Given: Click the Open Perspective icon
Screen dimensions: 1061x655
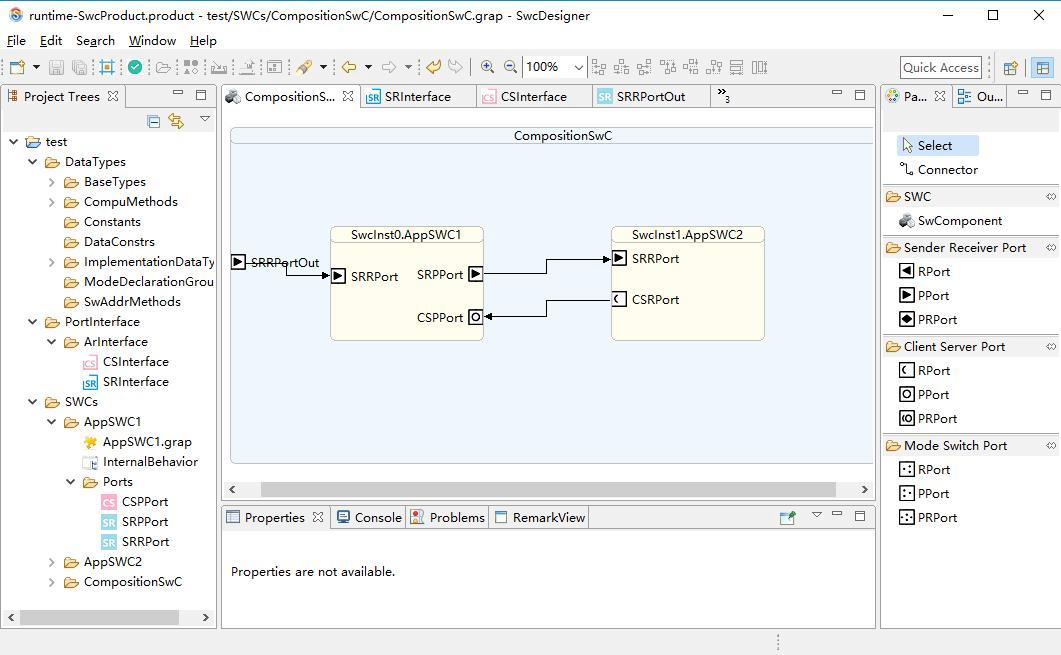Looking at the screenshot, I should 1011,67.
